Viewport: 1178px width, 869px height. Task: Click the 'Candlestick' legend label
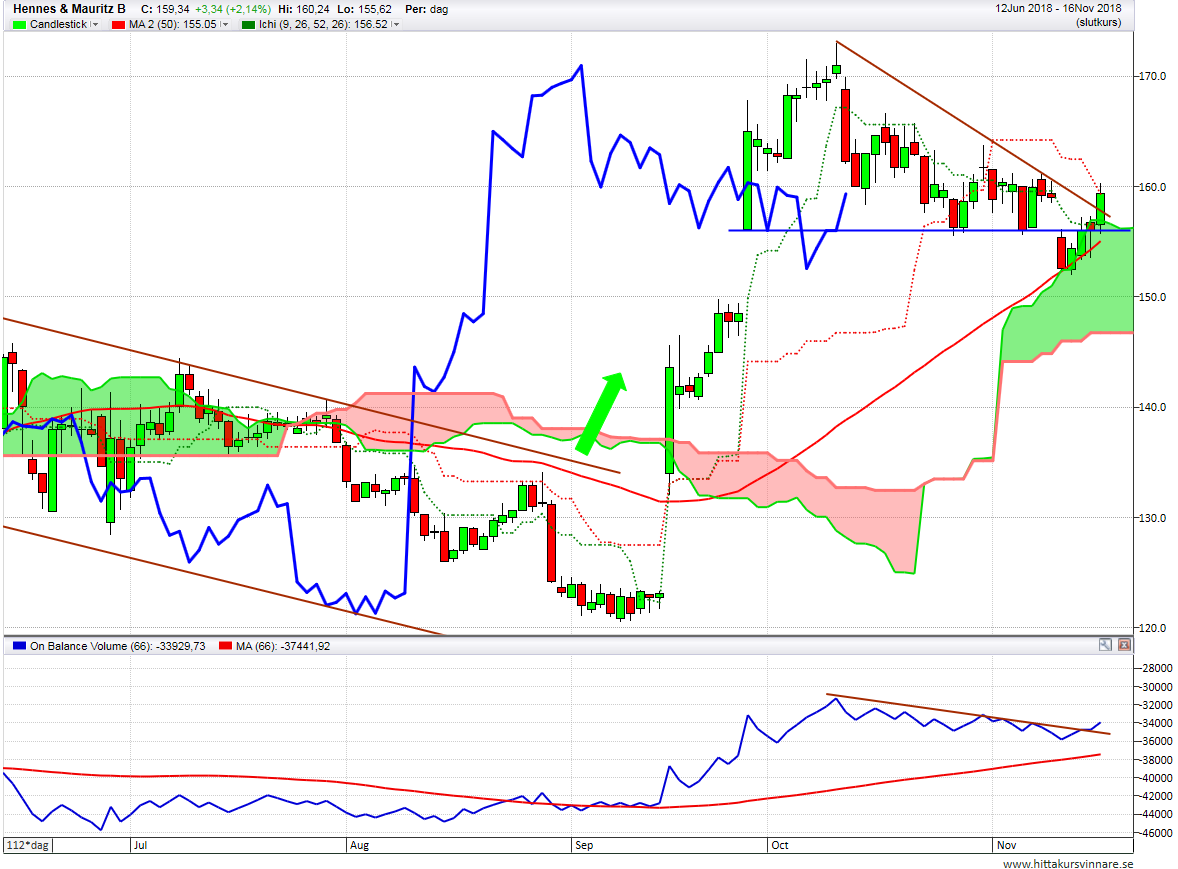coord(59,25)
